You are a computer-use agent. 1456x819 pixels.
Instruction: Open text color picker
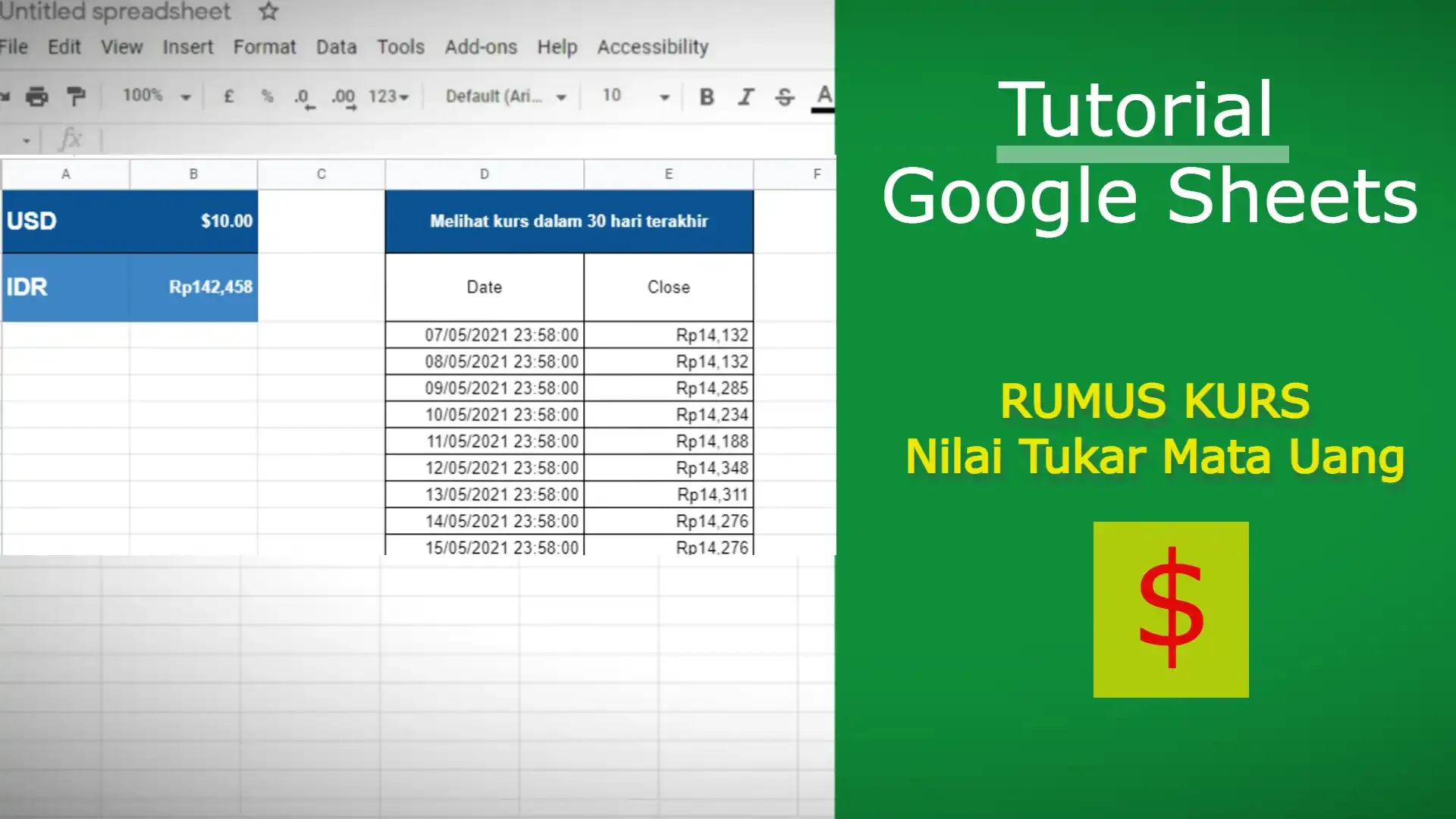pos(824,97)
